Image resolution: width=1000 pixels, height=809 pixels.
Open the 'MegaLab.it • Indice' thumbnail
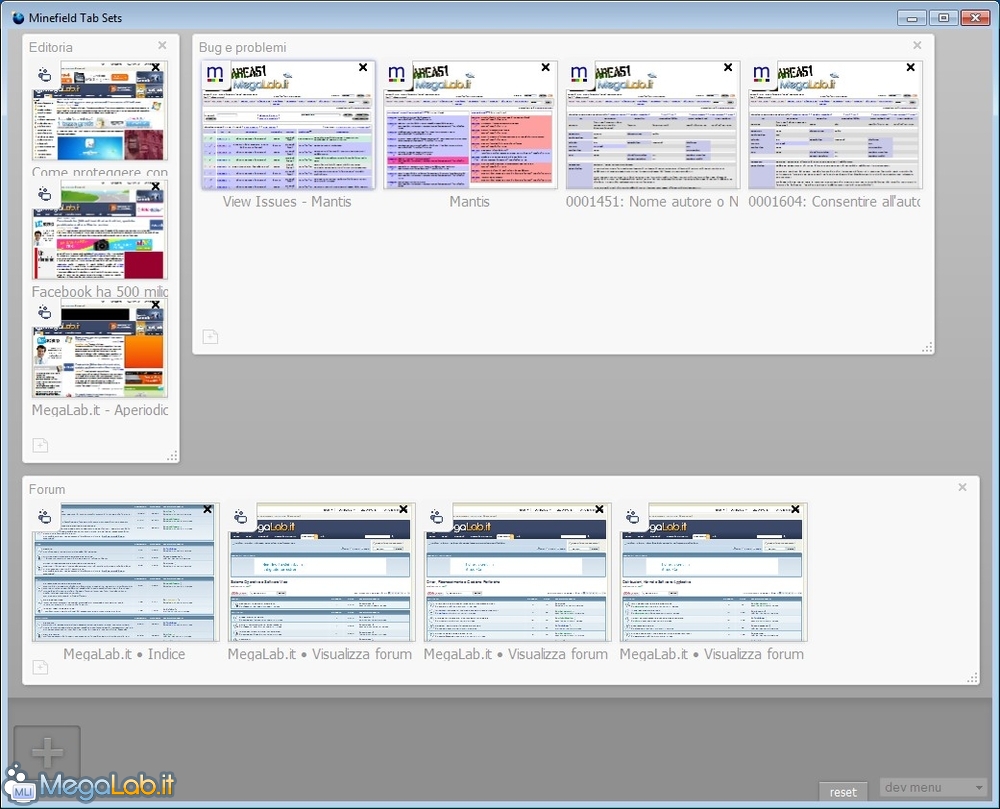click(125, 572)
